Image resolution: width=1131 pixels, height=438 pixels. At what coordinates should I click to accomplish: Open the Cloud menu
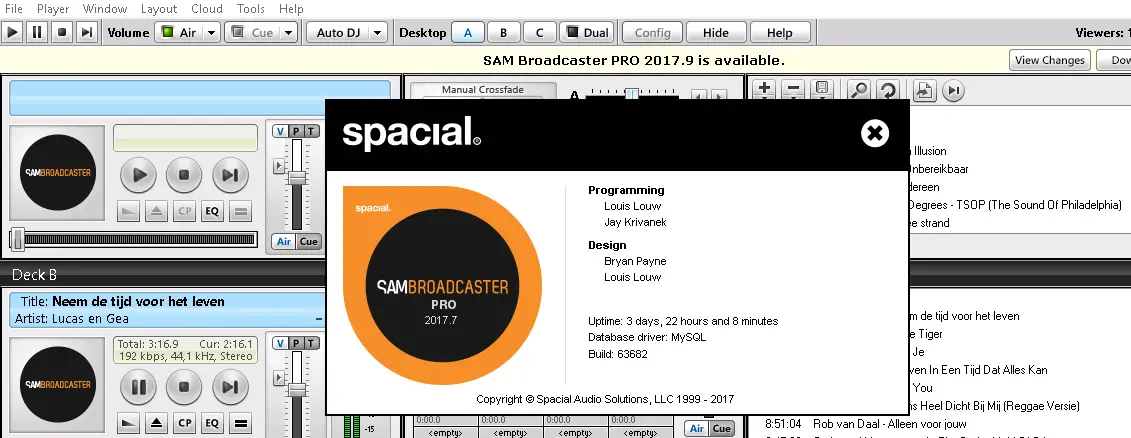click(x=207, y=9)
